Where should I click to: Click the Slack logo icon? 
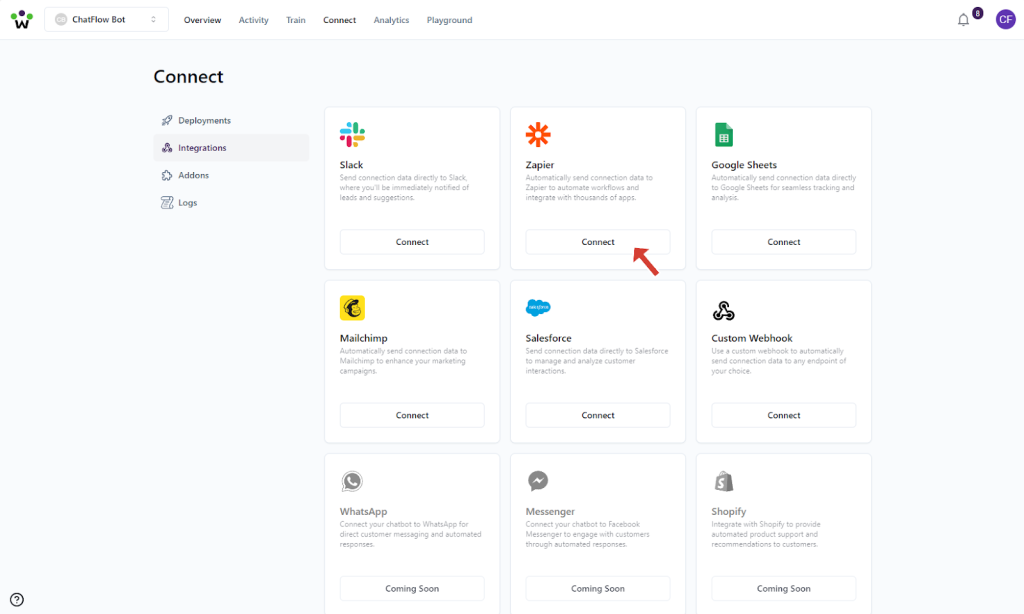point(352,135)
